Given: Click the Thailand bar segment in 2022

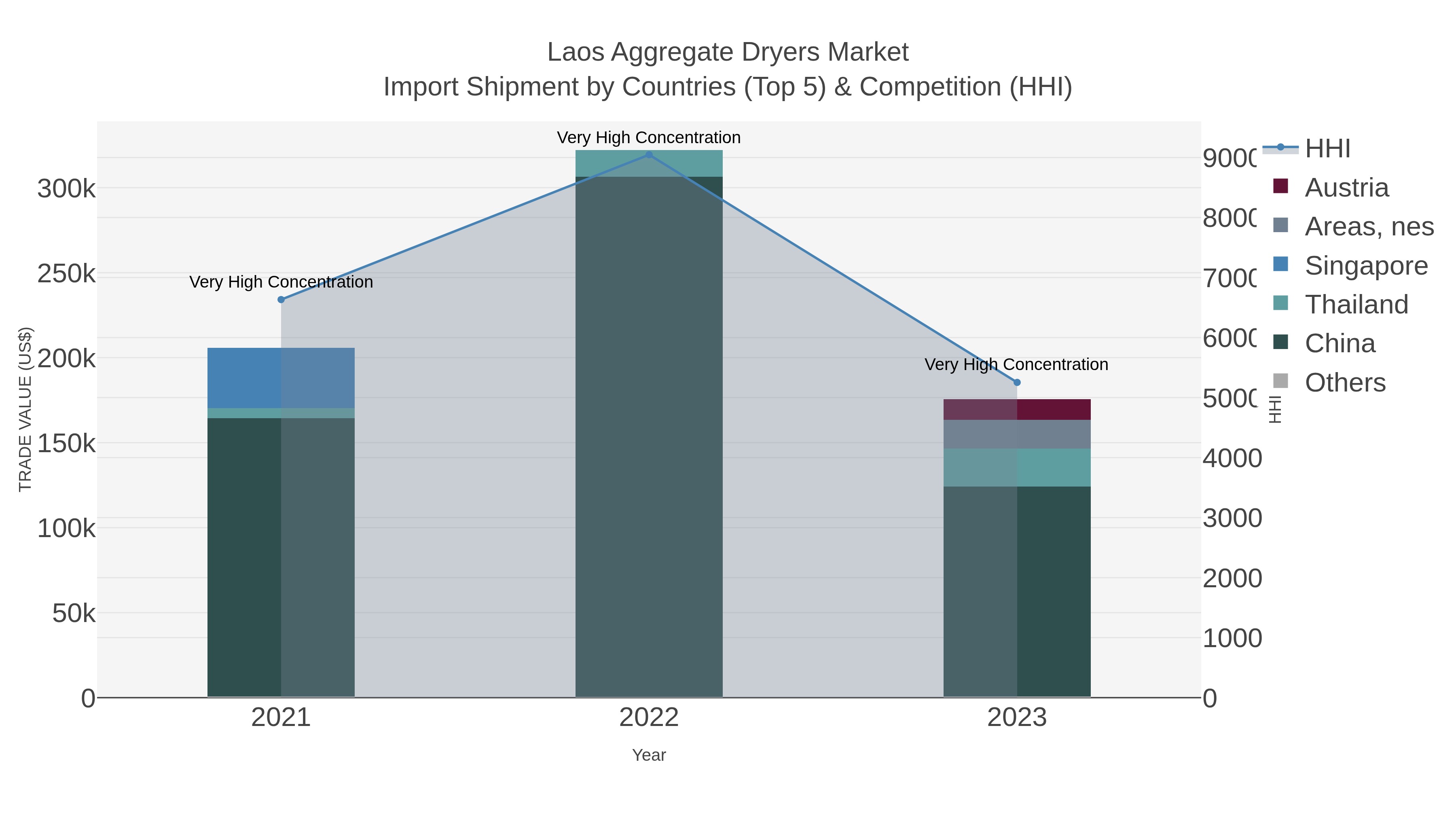Looking at the screenshot, I should tap(649, 163).
